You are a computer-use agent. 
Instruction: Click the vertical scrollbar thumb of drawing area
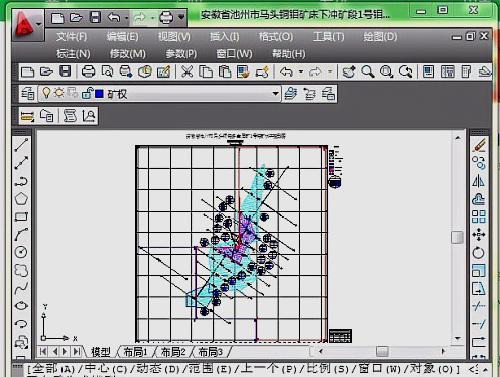coord(457,237)
